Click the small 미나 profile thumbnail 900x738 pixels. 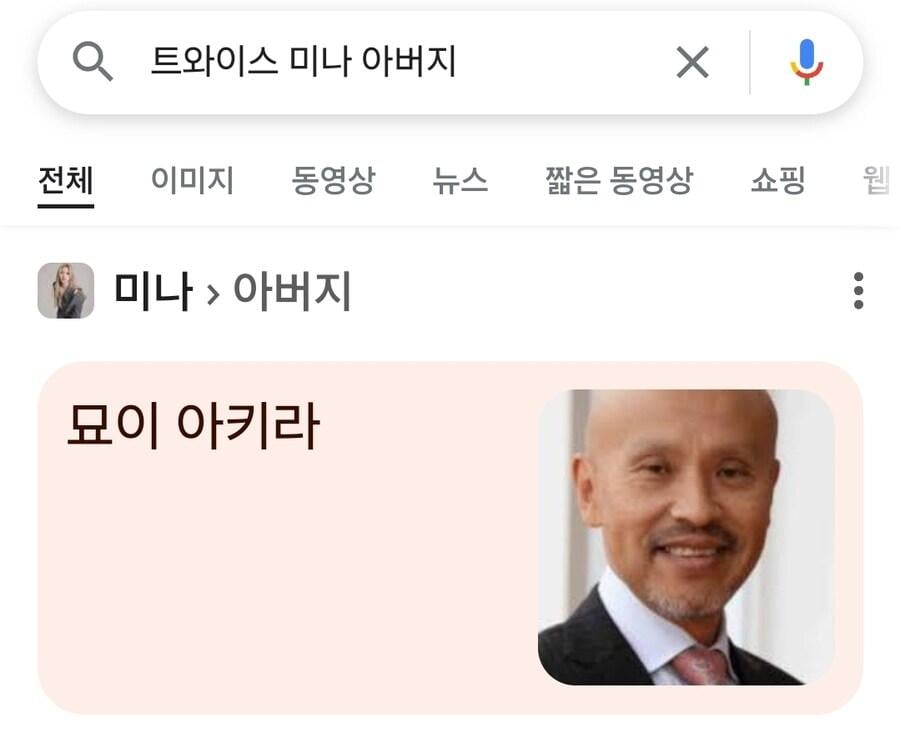click(65, 290)
